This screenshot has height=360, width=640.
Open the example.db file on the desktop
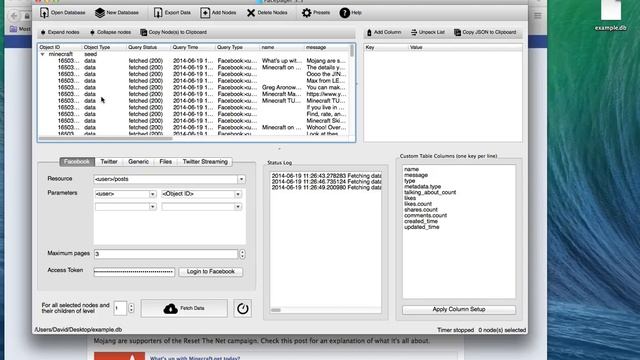pos(611,16)
